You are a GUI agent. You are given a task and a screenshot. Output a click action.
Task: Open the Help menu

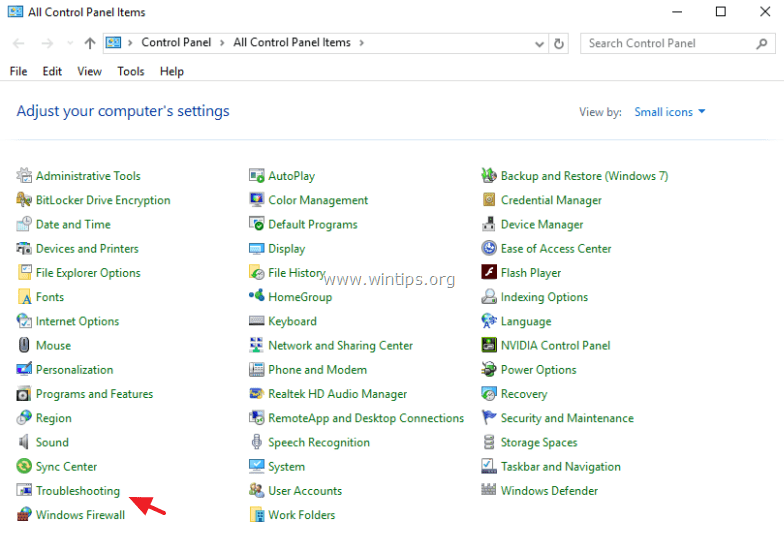172,72
